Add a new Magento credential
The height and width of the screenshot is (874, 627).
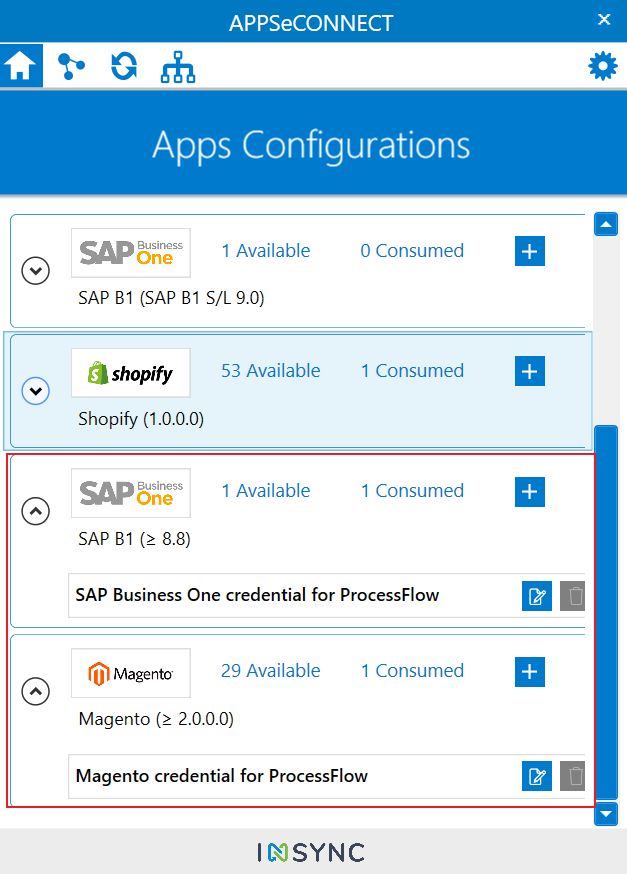[529, 672]
